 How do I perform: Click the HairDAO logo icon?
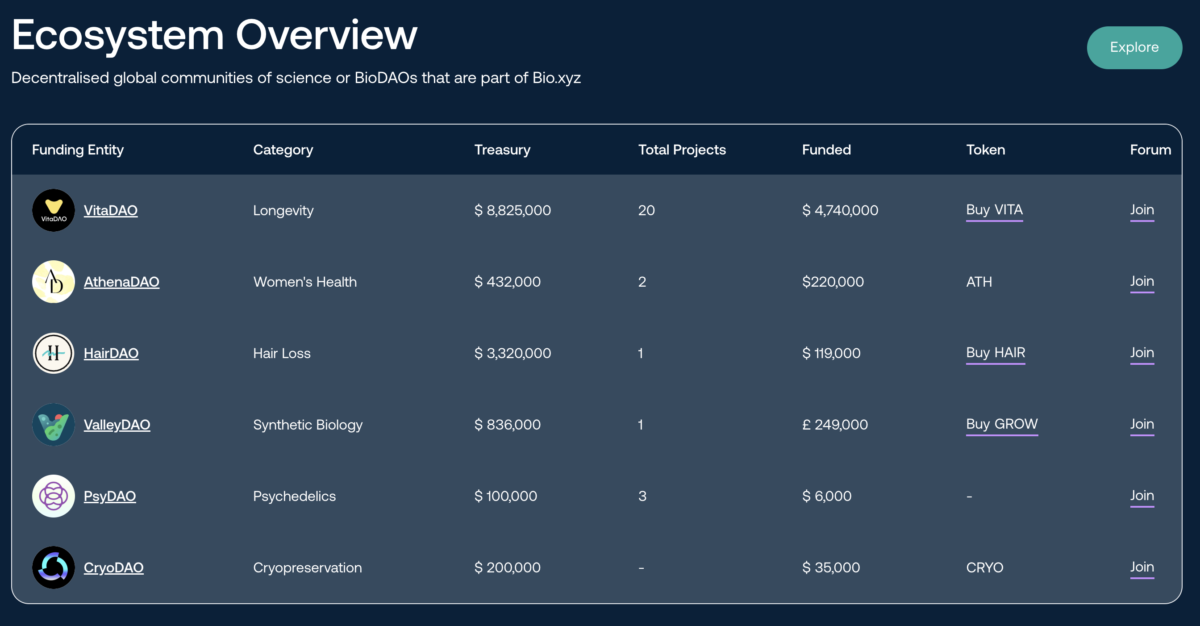53,353
